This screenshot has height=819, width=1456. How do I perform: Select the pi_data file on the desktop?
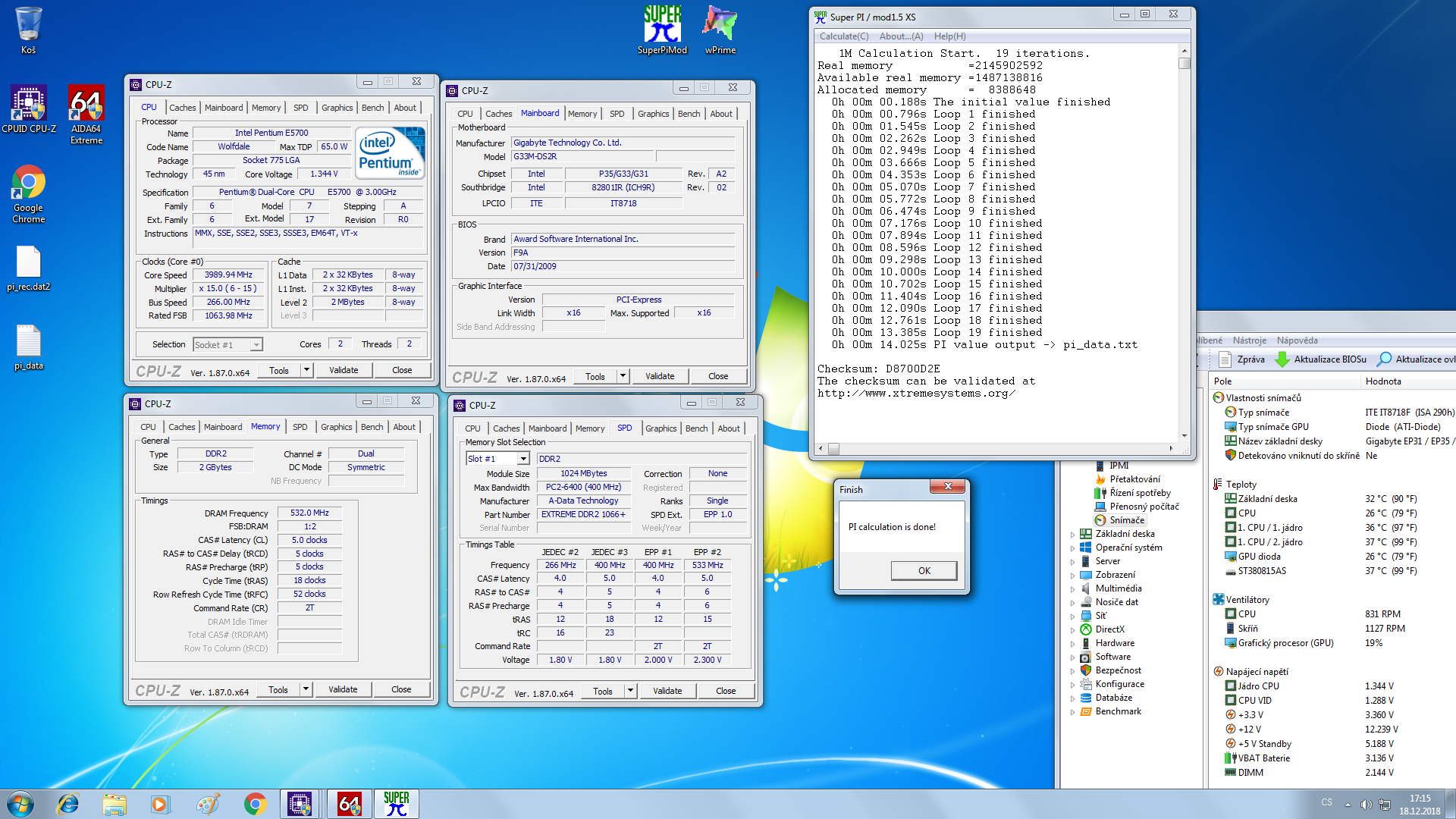(28, 347)
